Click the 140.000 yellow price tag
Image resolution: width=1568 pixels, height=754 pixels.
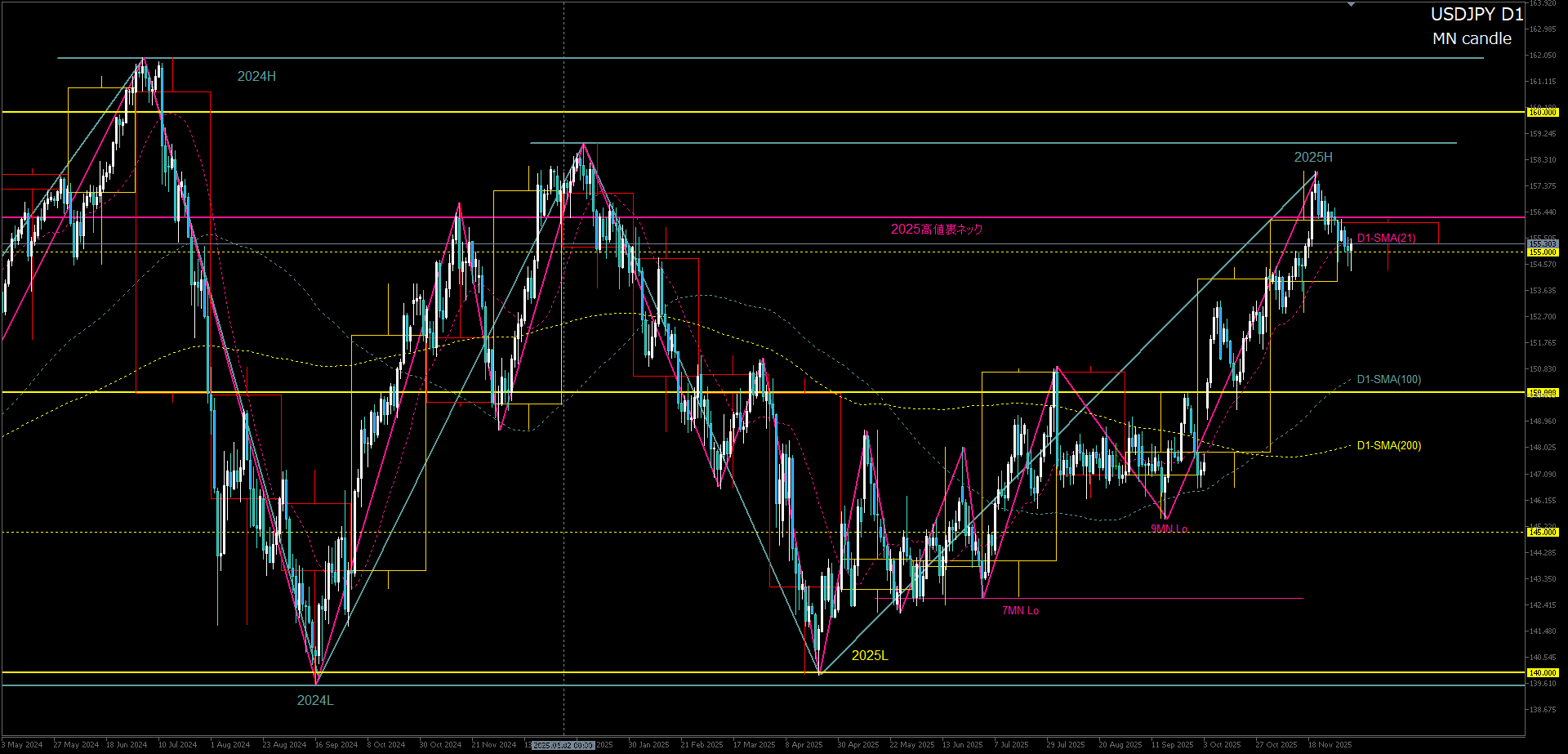pyautogui.click(x=1543, y=673)
